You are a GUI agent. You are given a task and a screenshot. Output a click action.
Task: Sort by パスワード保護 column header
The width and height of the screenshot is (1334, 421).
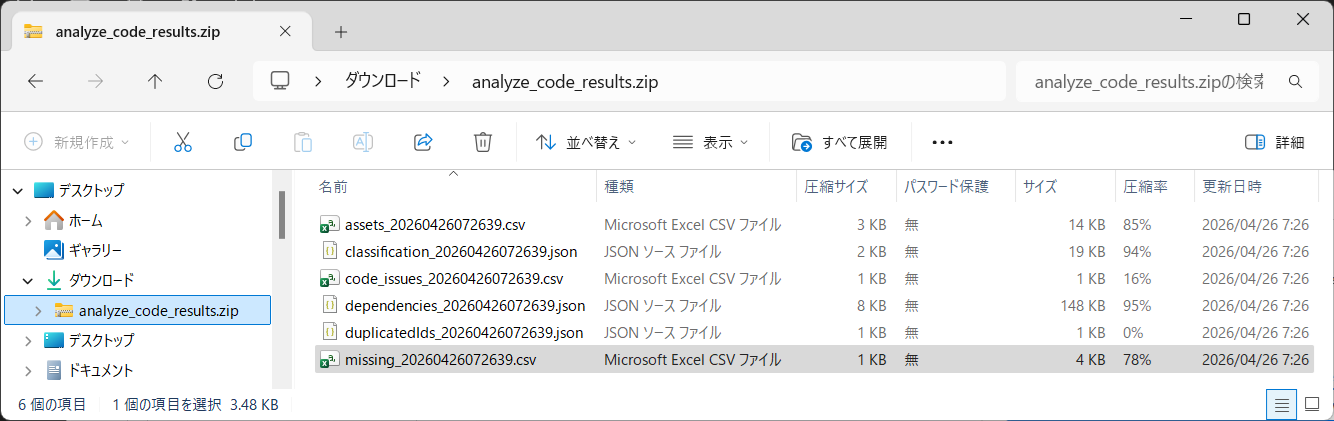coord(946,186)
